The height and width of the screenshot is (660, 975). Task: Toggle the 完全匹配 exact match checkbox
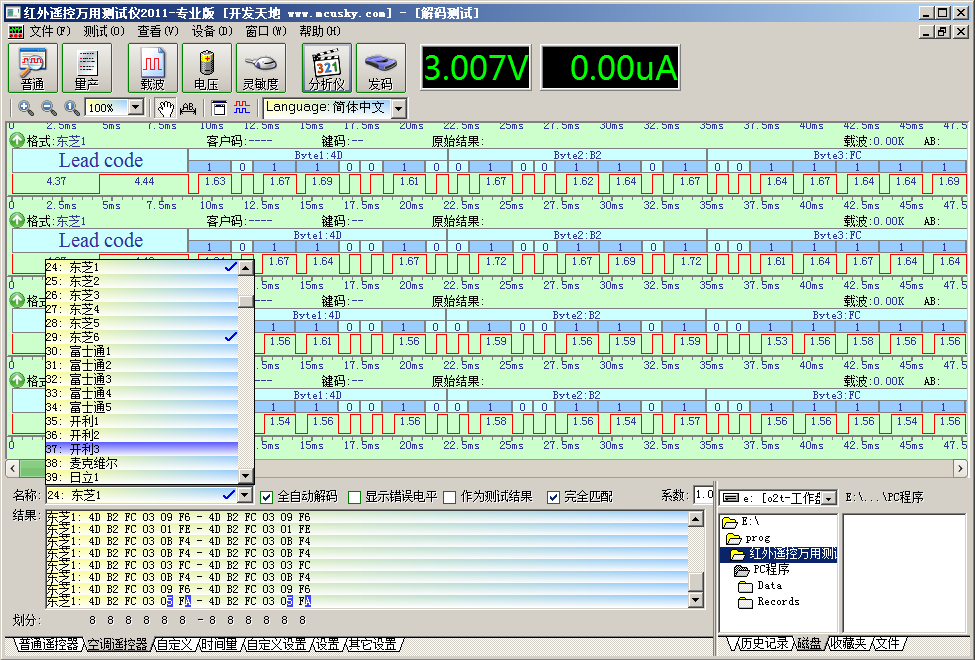pos(553,497)
